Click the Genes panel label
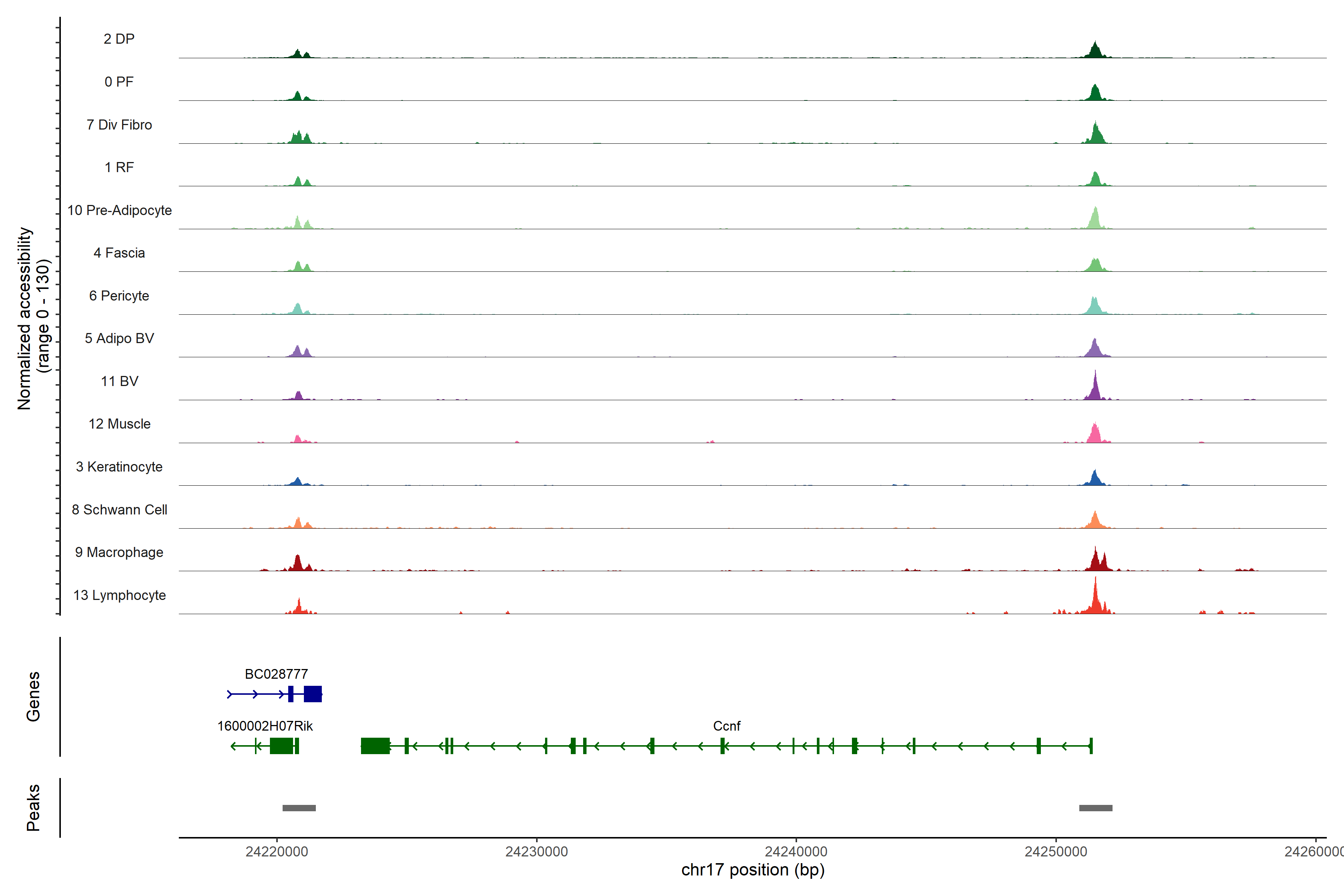 click(33, 696)
